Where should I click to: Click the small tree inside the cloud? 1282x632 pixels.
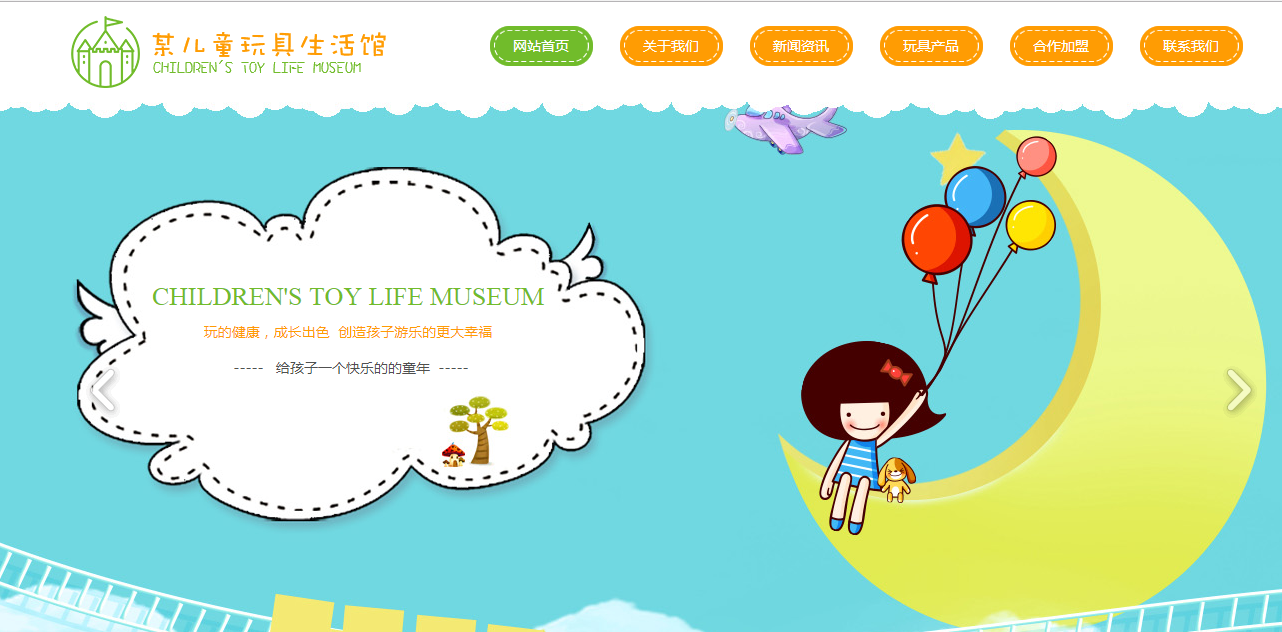(x=478, y=427)
